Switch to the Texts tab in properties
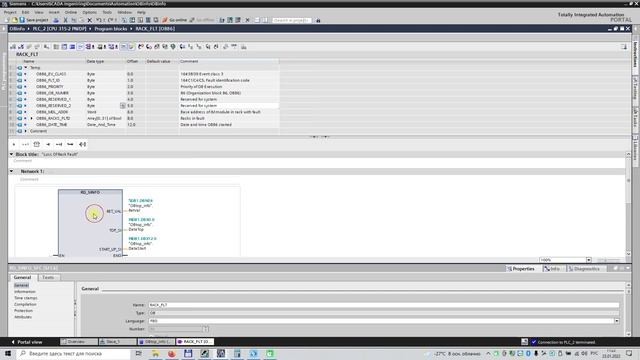Image resolution: width=640 pixels, height=360 pixels. (48, 278)
